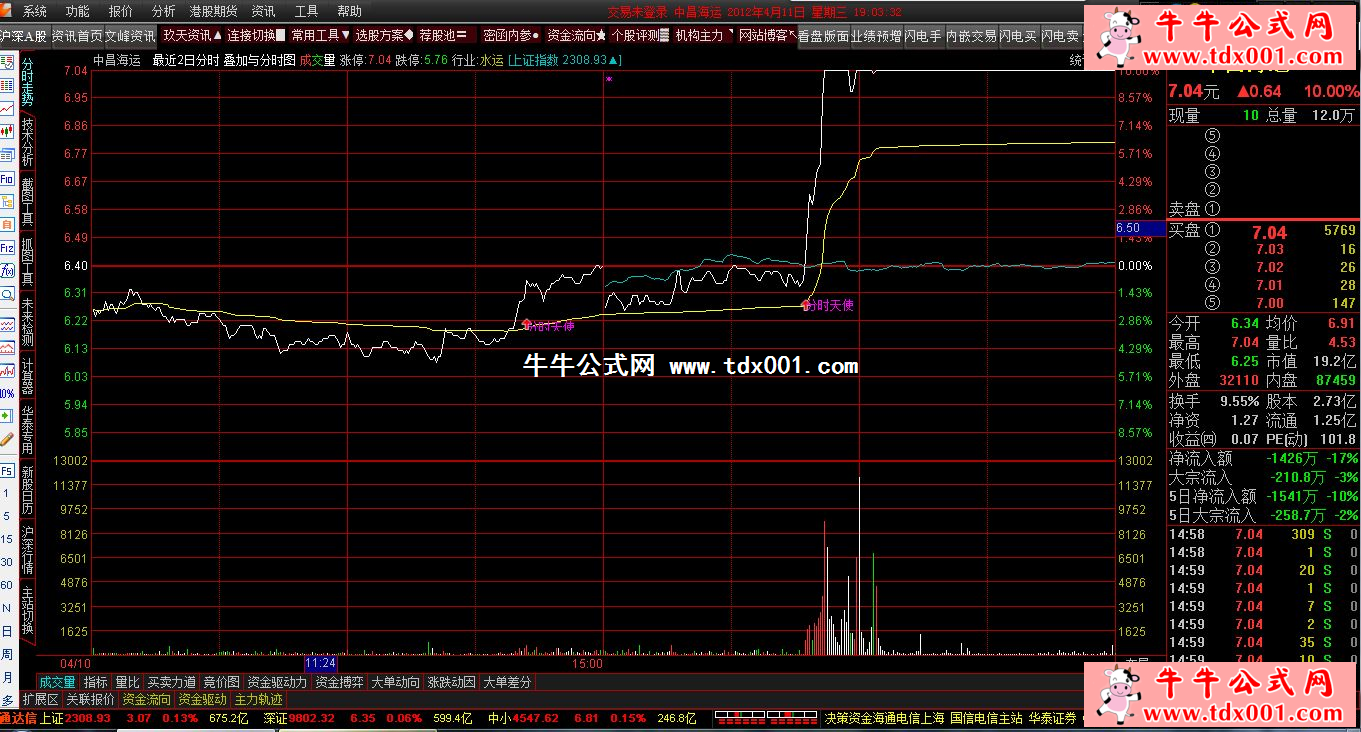1361x732 pixels.
Task: Toggle the 资金驱动 indicator at bottom
Action: tap(202, 700)
